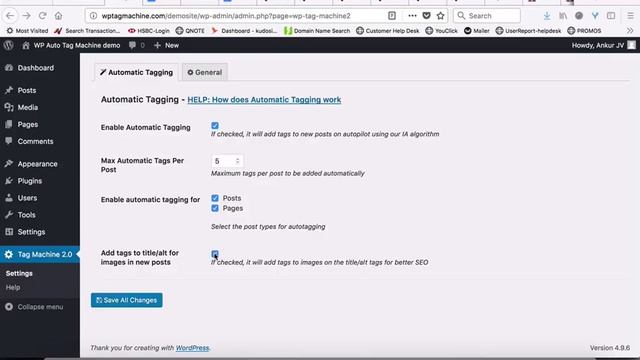Open Pages in sidebar
Viewport: 640px width, 360px height.
[x=40, y=124]
